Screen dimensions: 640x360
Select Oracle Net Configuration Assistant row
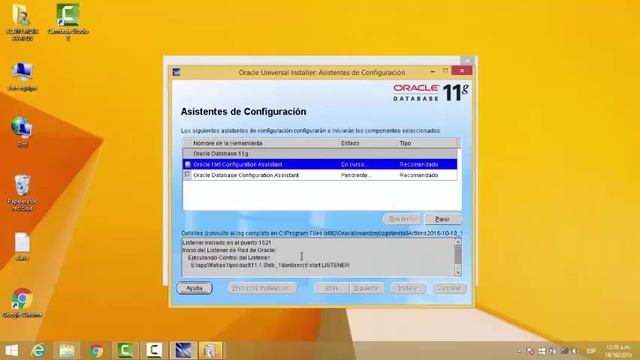click(320, 164)
